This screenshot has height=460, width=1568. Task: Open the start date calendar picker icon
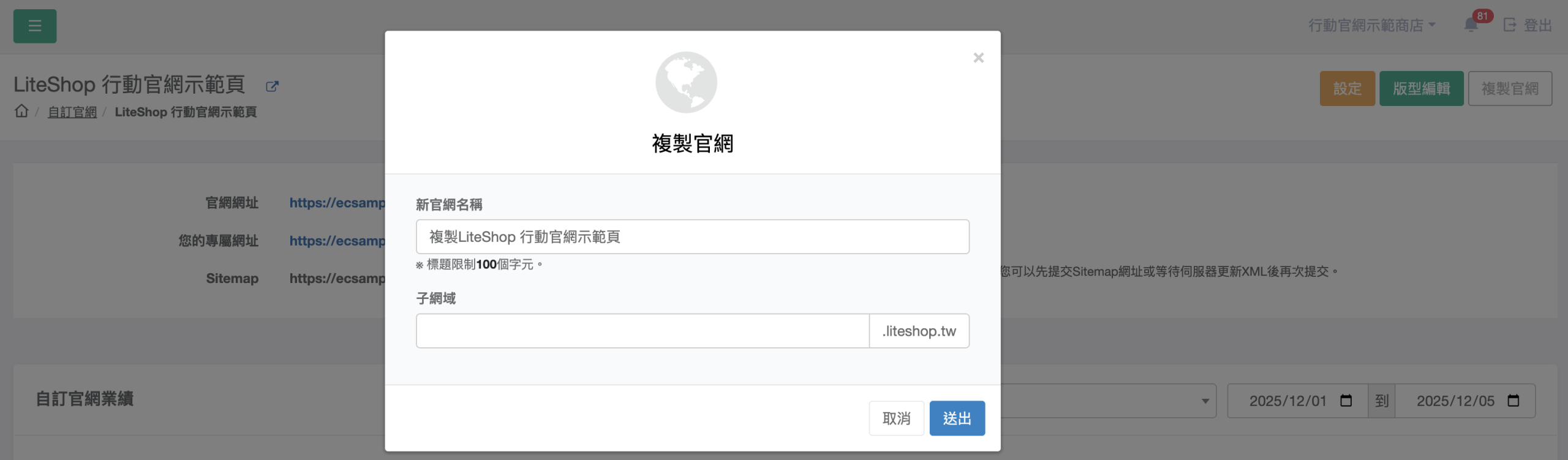1346,401
